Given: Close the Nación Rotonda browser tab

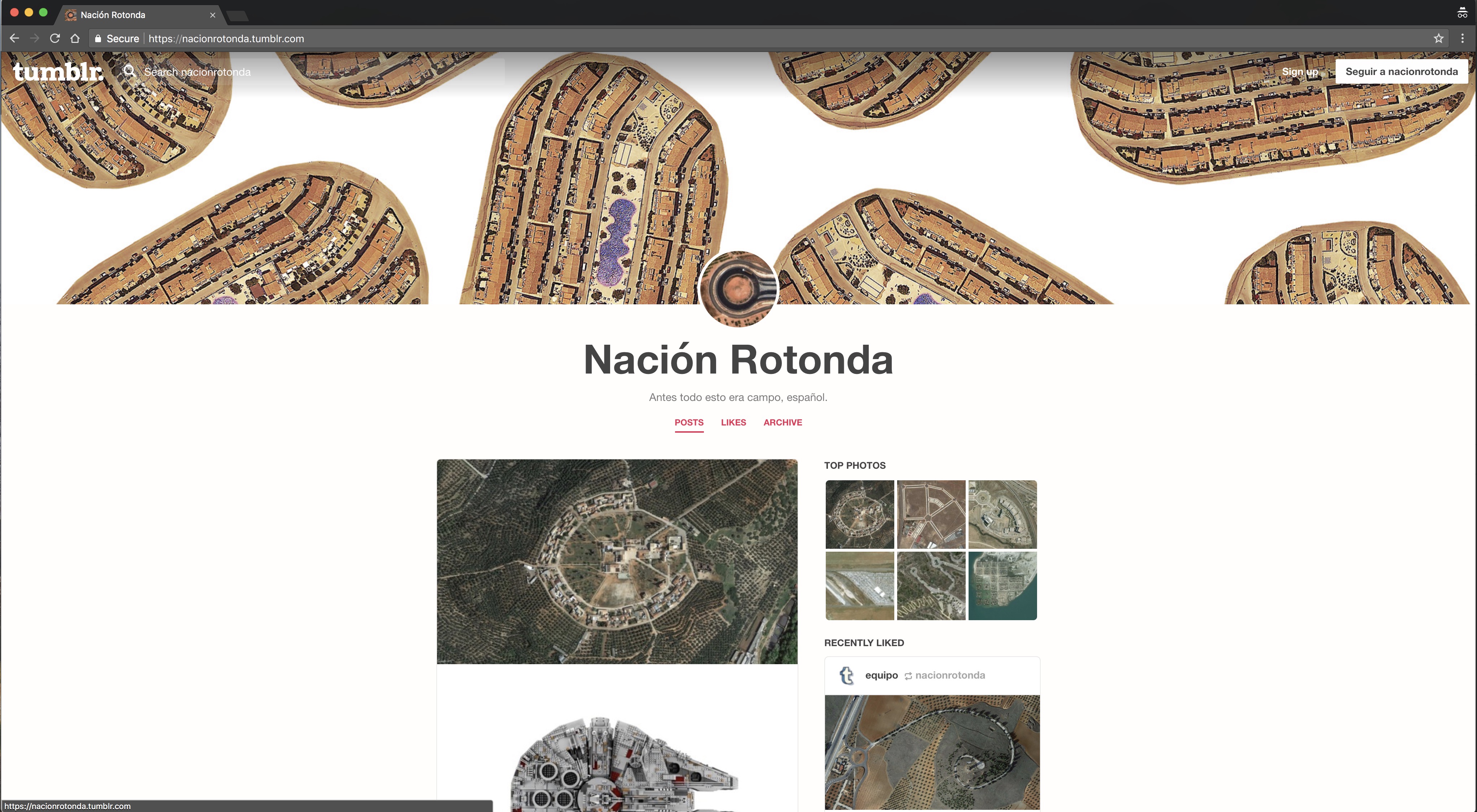Looking at the screenshot, I should pyautogui.click(x=213, y=15).
